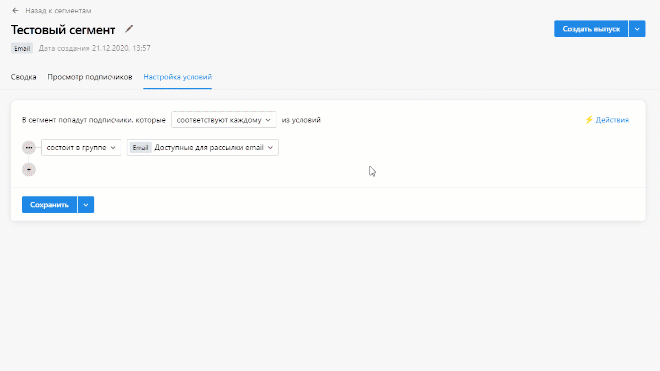This screenshot has width=660, height=371.
Task: Select the 'Настройка условий' tab
Action: [x=178, y=77]
